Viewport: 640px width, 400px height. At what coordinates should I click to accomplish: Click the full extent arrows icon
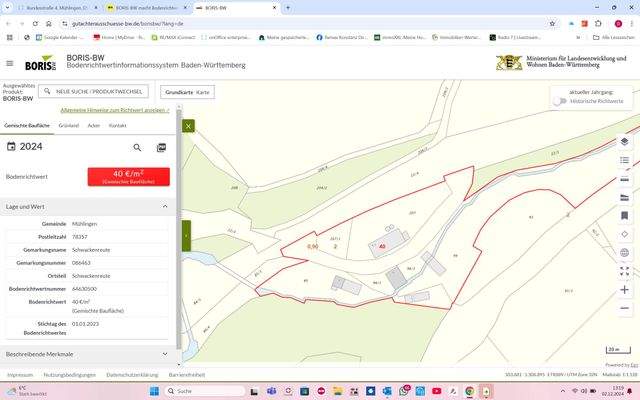[x=624, y=270]
